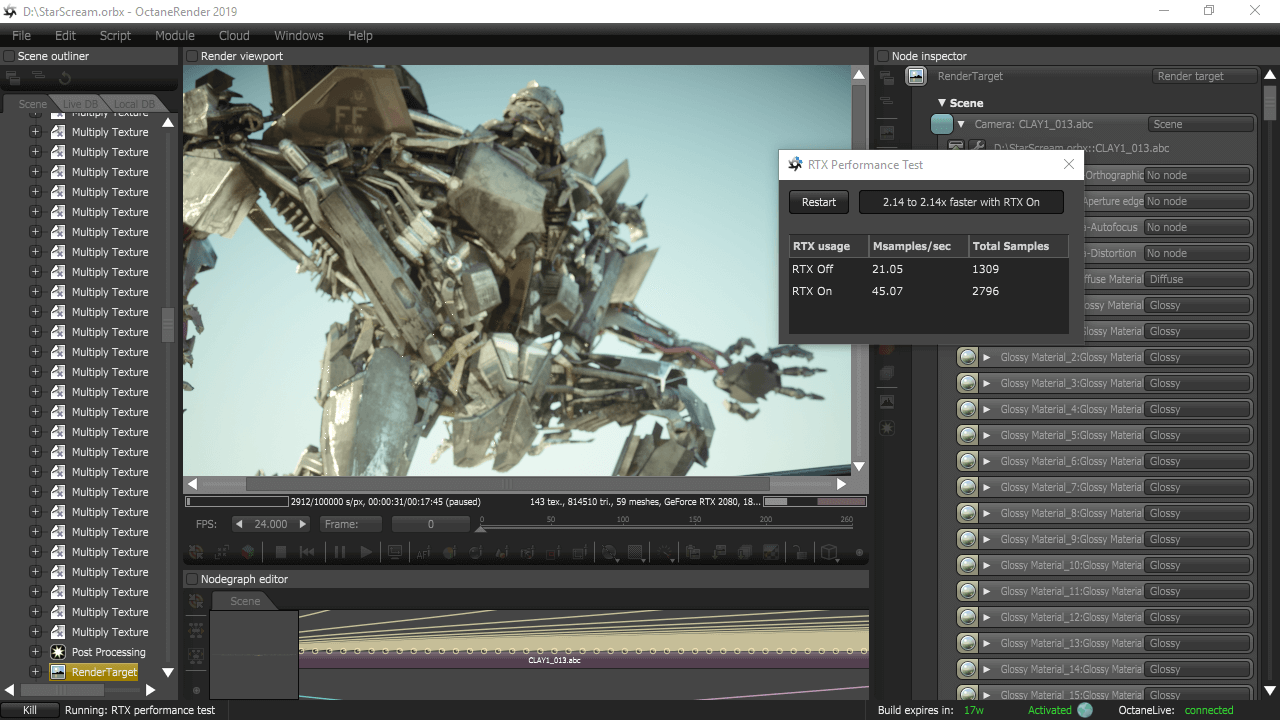Click the copy to clipboard icon in viewport toolbar
This screenshot has height=720, width=1280.
coord(692,552)
